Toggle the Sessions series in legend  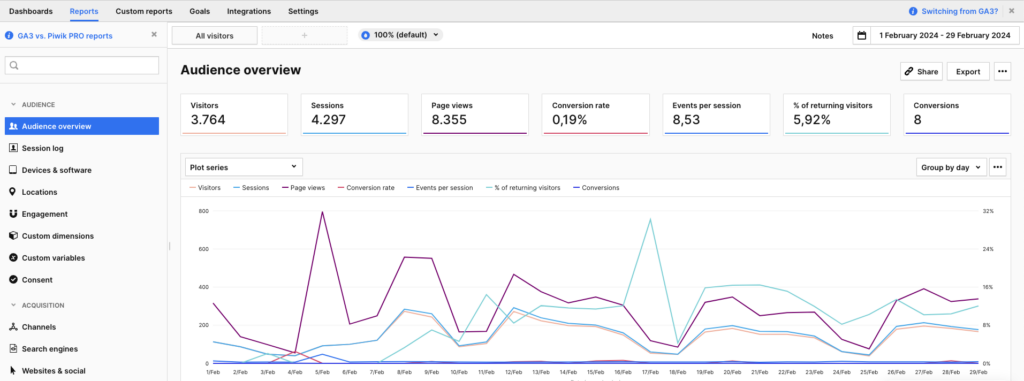(251, 188)
